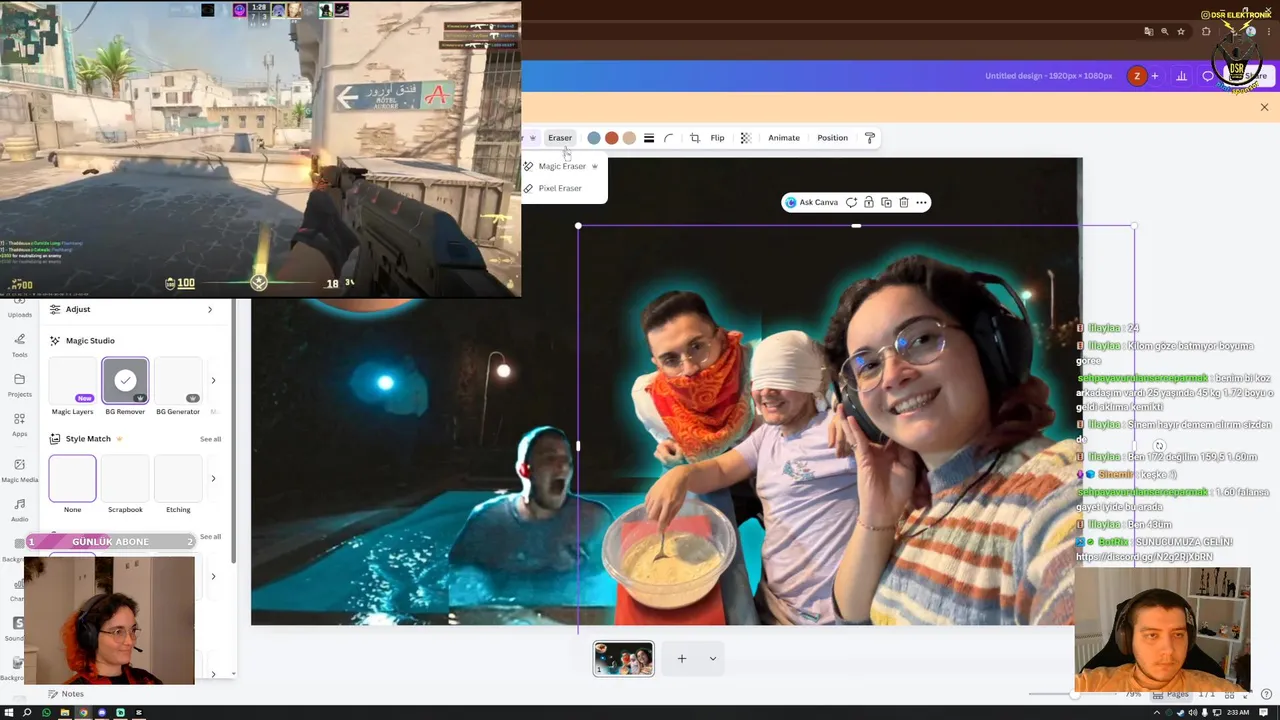Open the analytics bar chart icon
Viewport: 1280px width, 720px height.
pos(1182,76)
